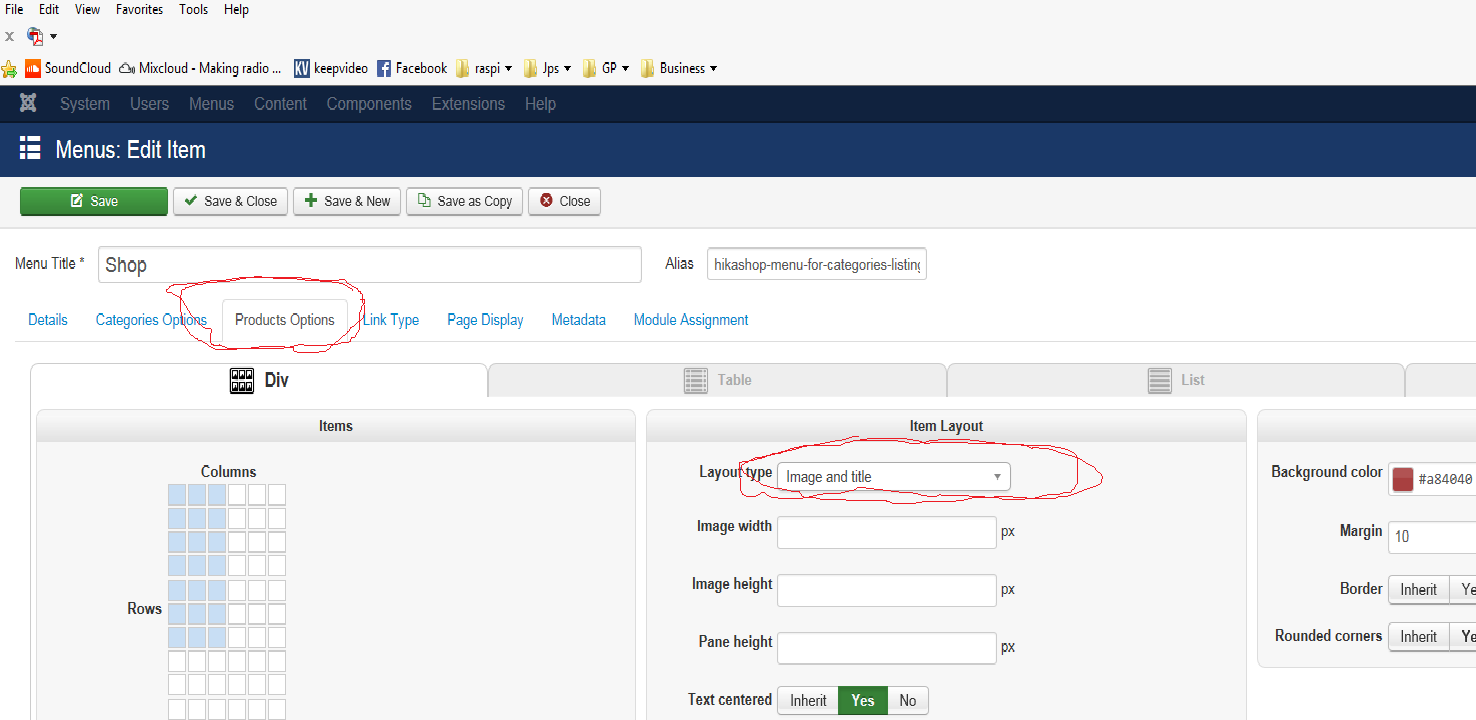
Task: Click the PDF converter toolbar icon
Action: [35, 37]
